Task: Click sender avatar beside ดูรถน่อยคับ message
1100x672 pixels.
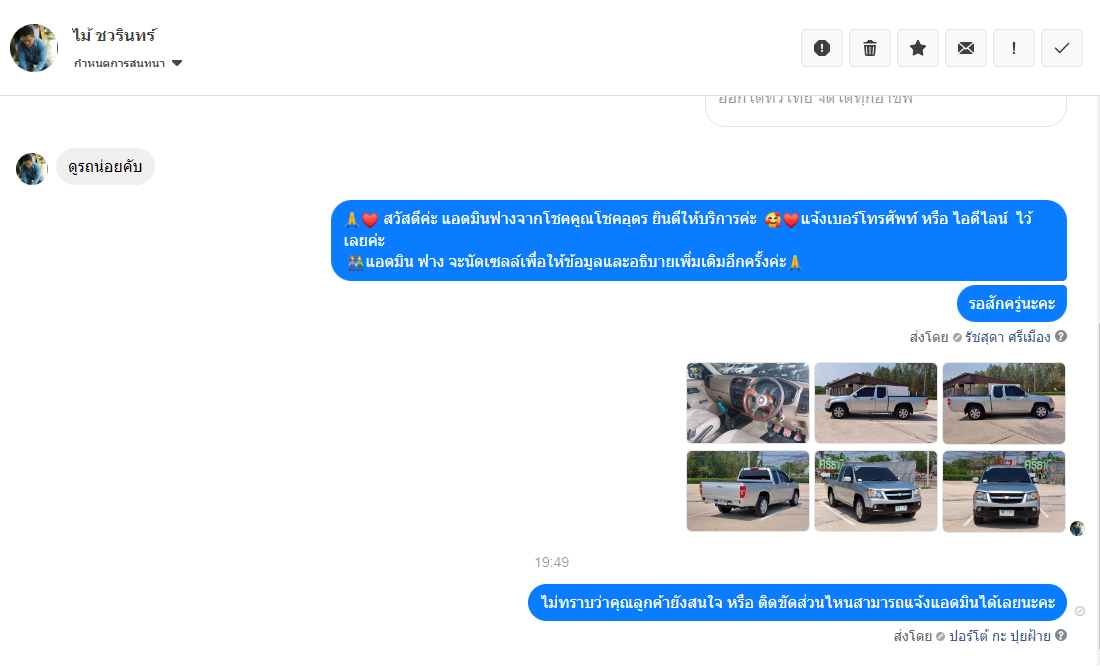Action: point(32,169)
